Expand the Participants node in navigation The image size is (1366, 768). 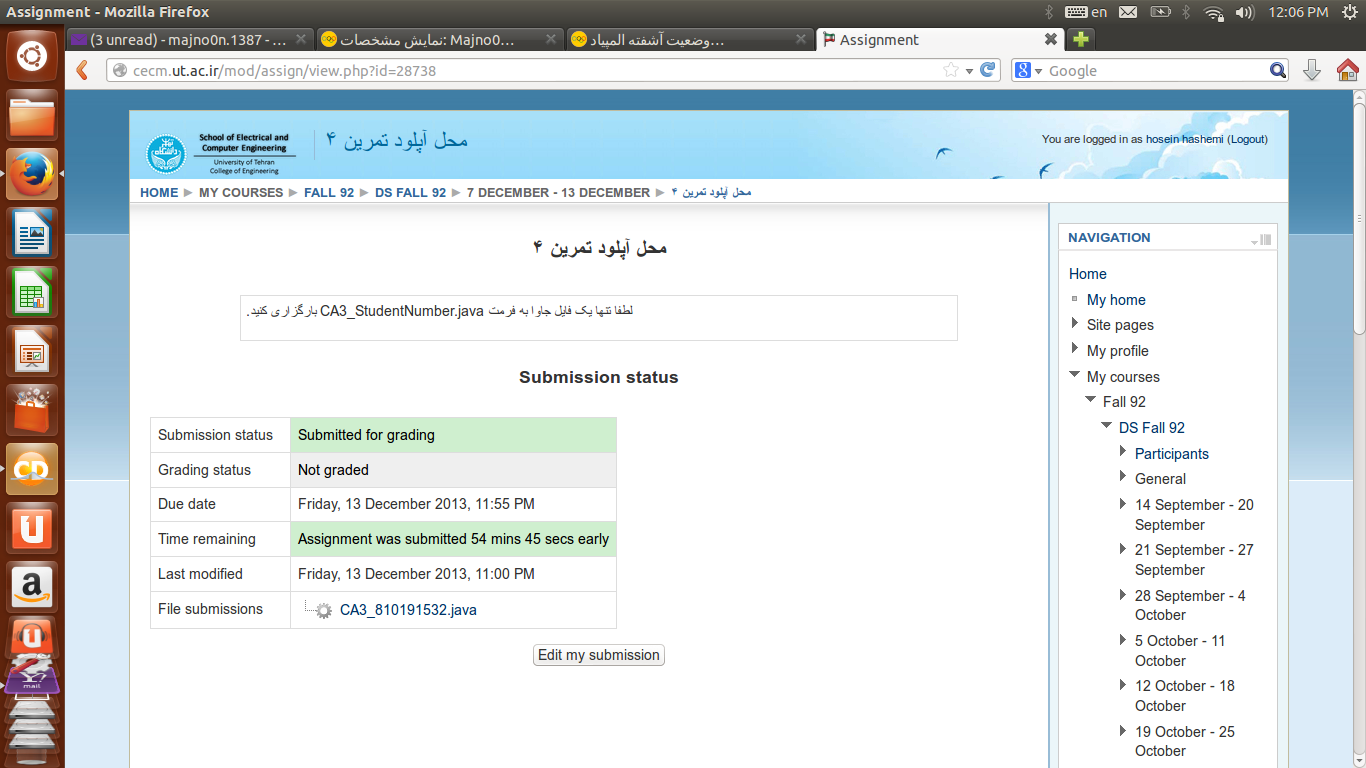tap(1123, 452)
